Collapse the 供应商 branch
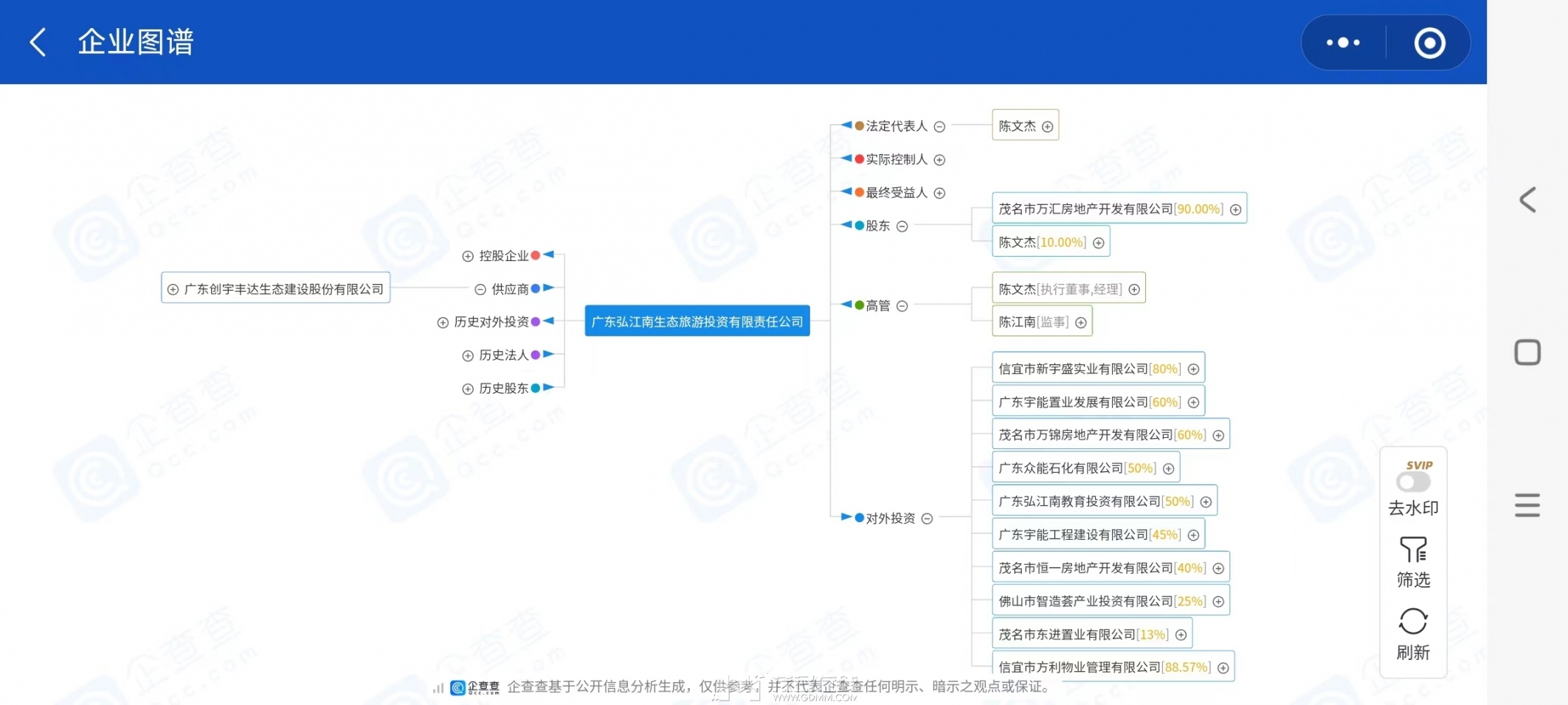1568x705 pixels. pyautogui.click(x=480, y=289)
